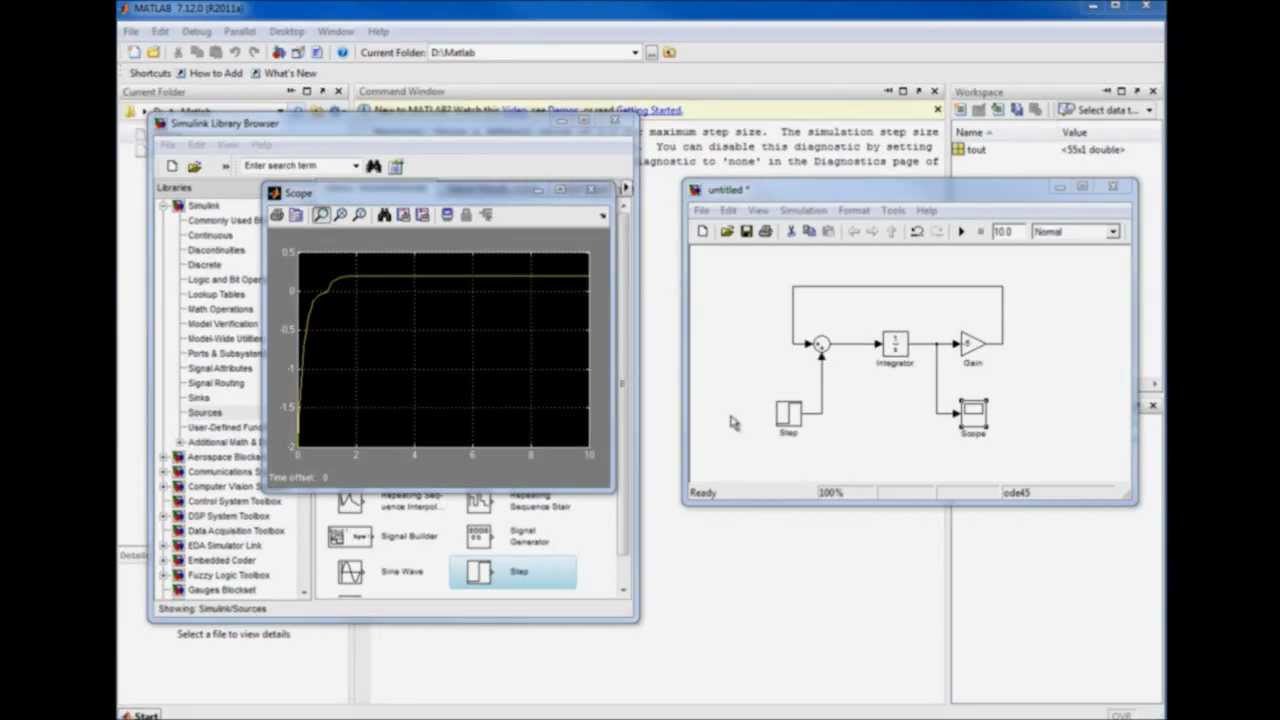The height and width of the screenshot is (720, 1280).
Task: Open MATLAB Desktop menu
Action: pyautogui.click(x=287, y=32)
